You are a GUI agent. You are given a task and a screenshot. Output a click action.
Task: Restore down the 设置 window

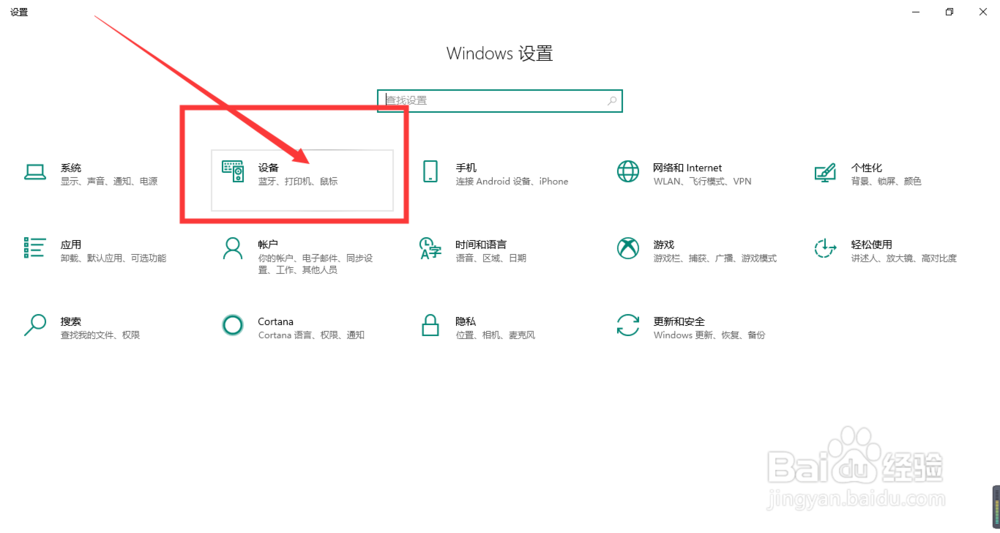click(949, 12)
